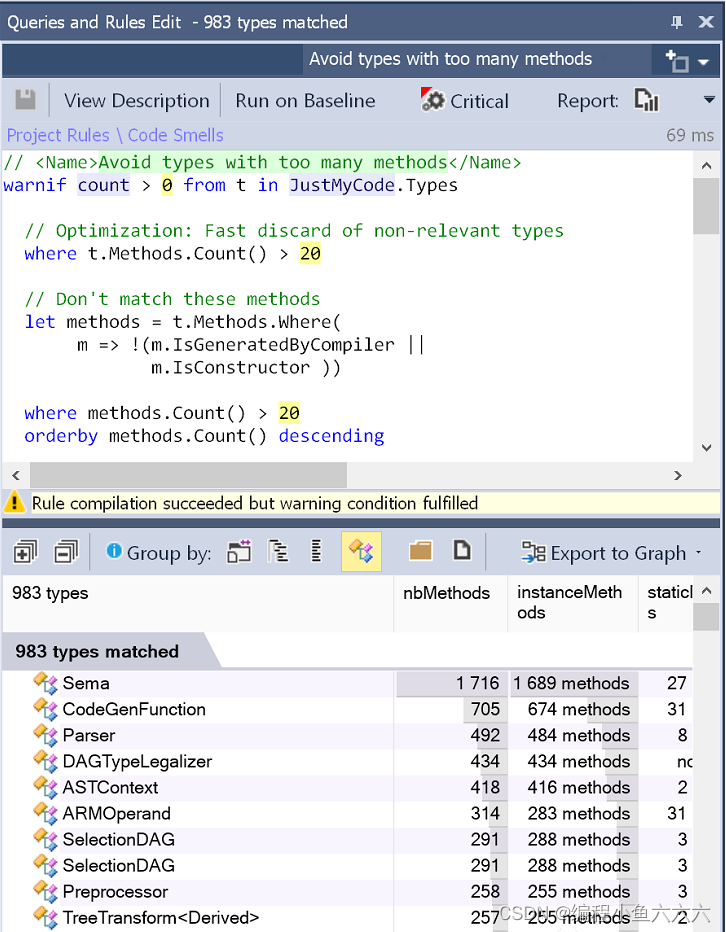Open Project Rules breadcrumb link
726x932 pixels.
[58, 135]
